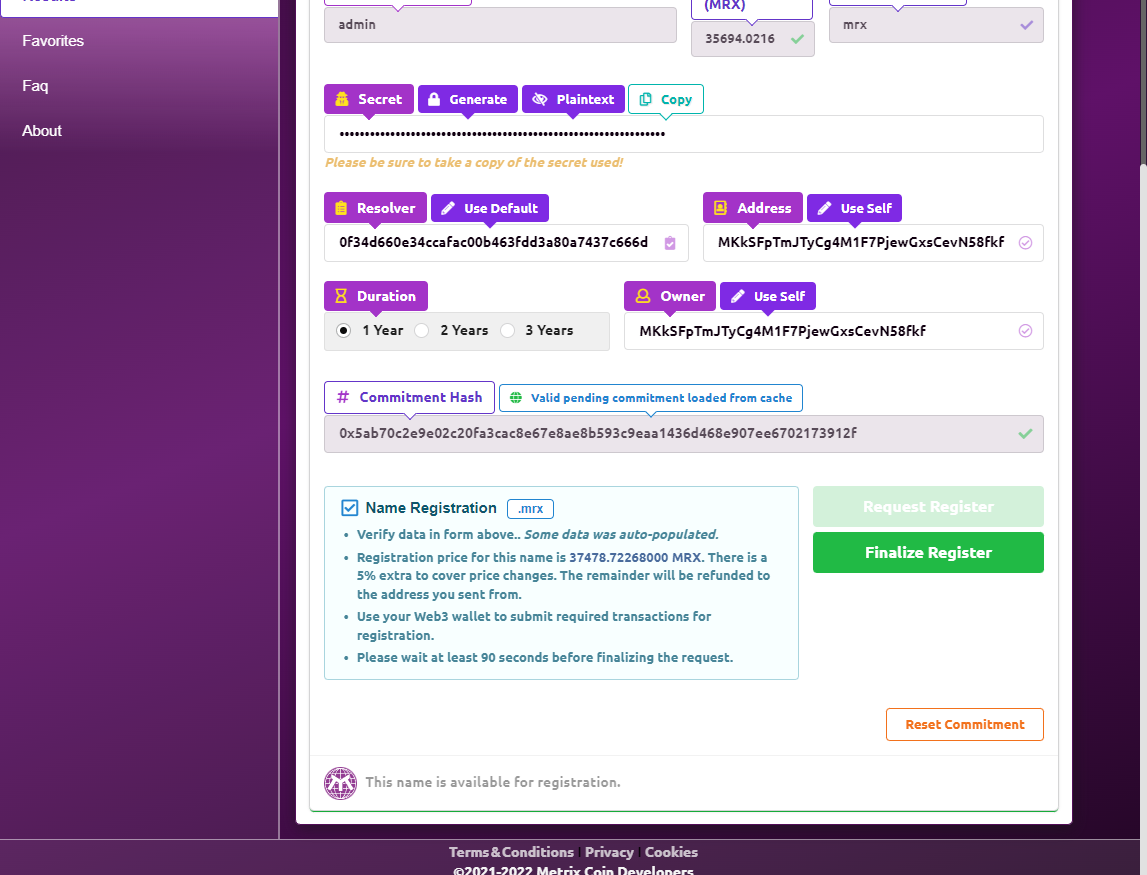This screenshot has width=1147, height=875.
Task: Open the About sidebar item
Action: pyautogui.click(x=42, y=131)
